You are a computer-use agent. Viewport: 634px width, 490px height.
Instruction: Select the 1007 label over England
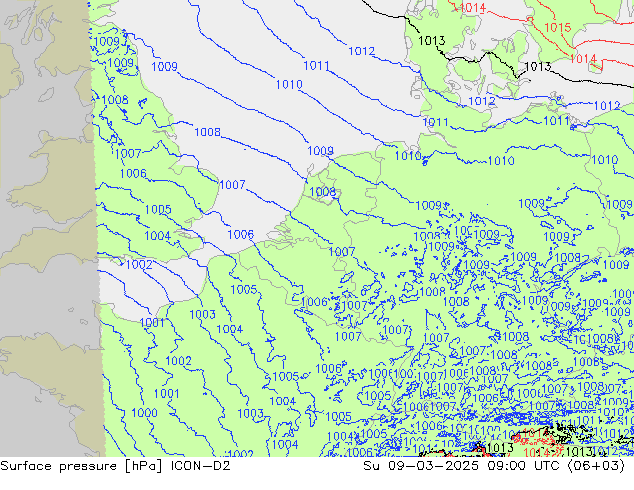[x=128, y=154]
